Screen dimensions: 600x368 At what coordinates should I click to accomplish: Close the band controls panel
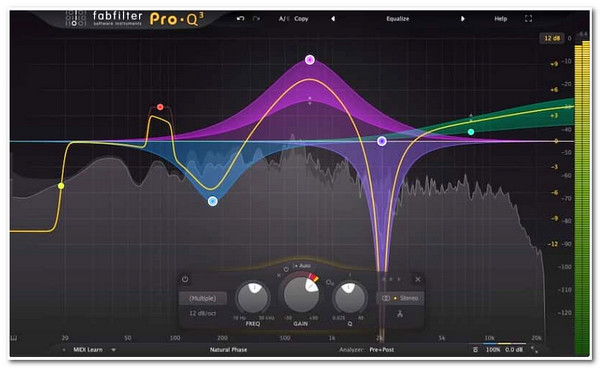[418, 279]
